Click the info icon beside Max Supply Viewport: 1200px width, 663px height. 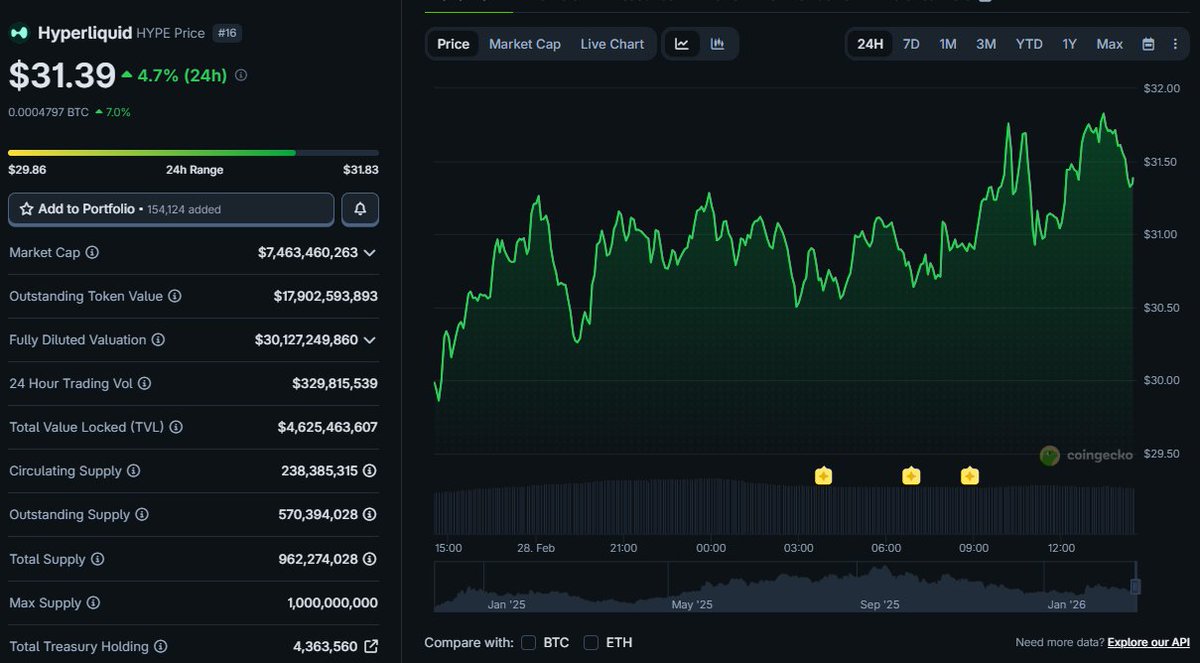(93, 603)
